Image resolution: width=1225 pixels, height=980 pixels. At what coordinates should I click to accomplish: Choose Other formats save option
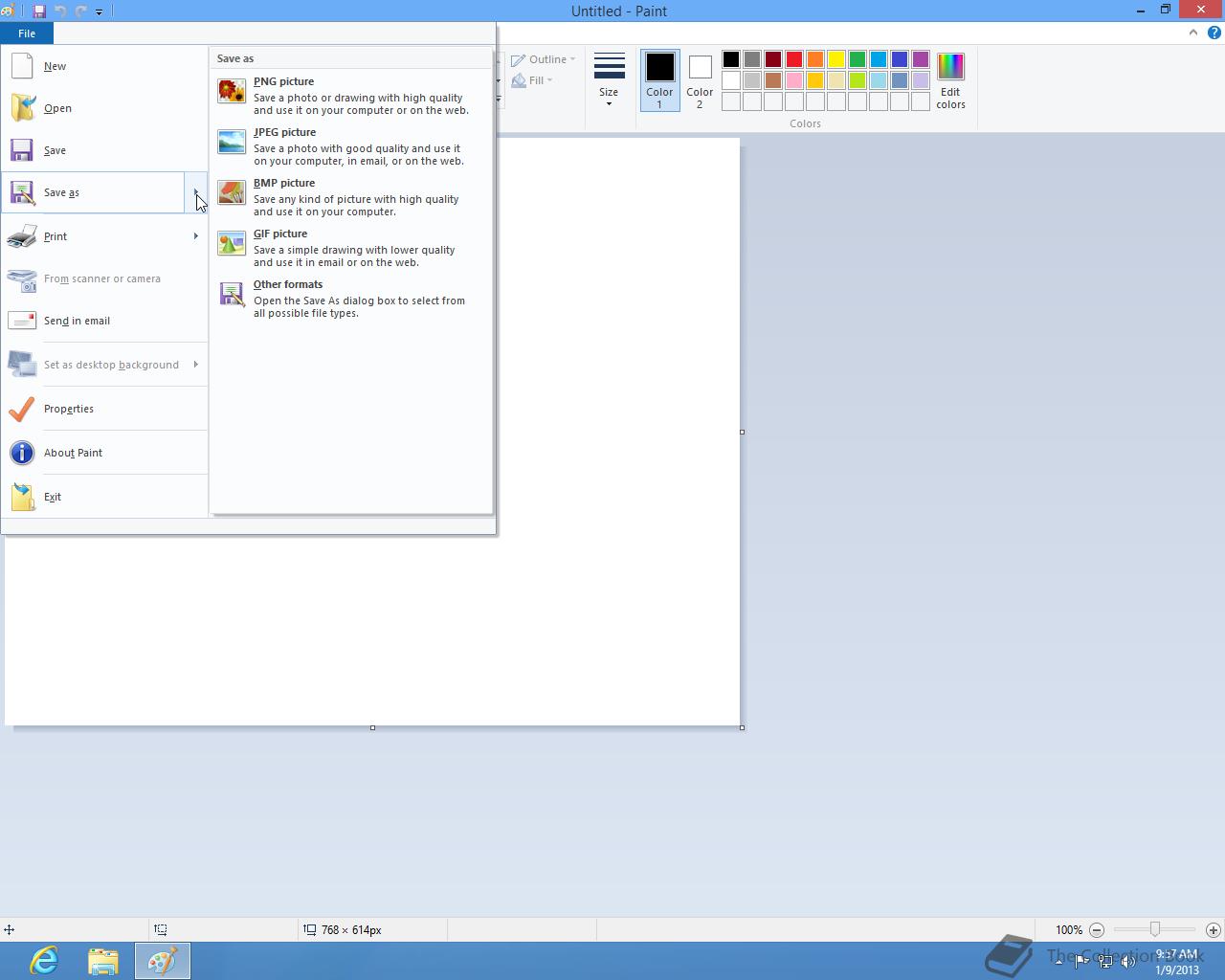point(351,299)
